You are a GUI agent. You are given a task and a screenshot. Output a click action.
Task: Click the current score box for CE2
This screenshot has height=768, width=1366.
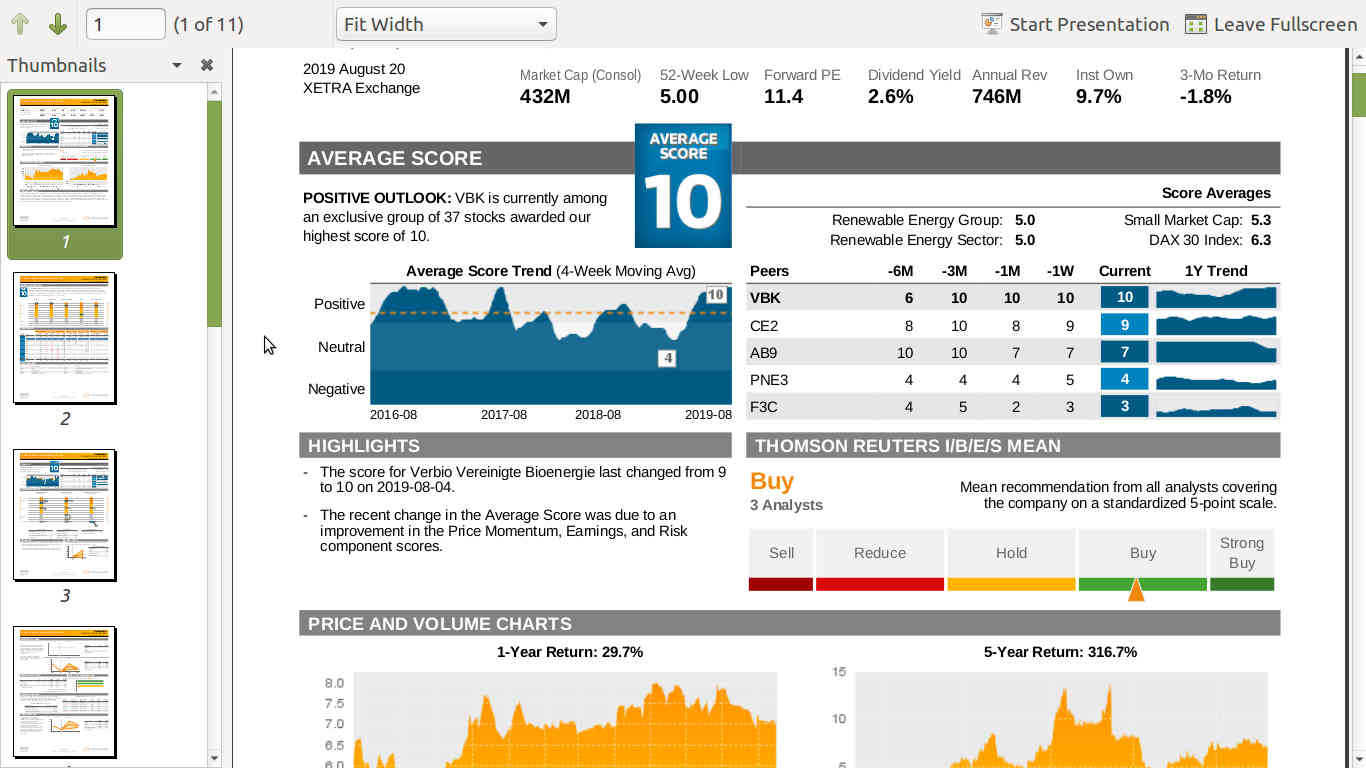(x=1125, y=325)
